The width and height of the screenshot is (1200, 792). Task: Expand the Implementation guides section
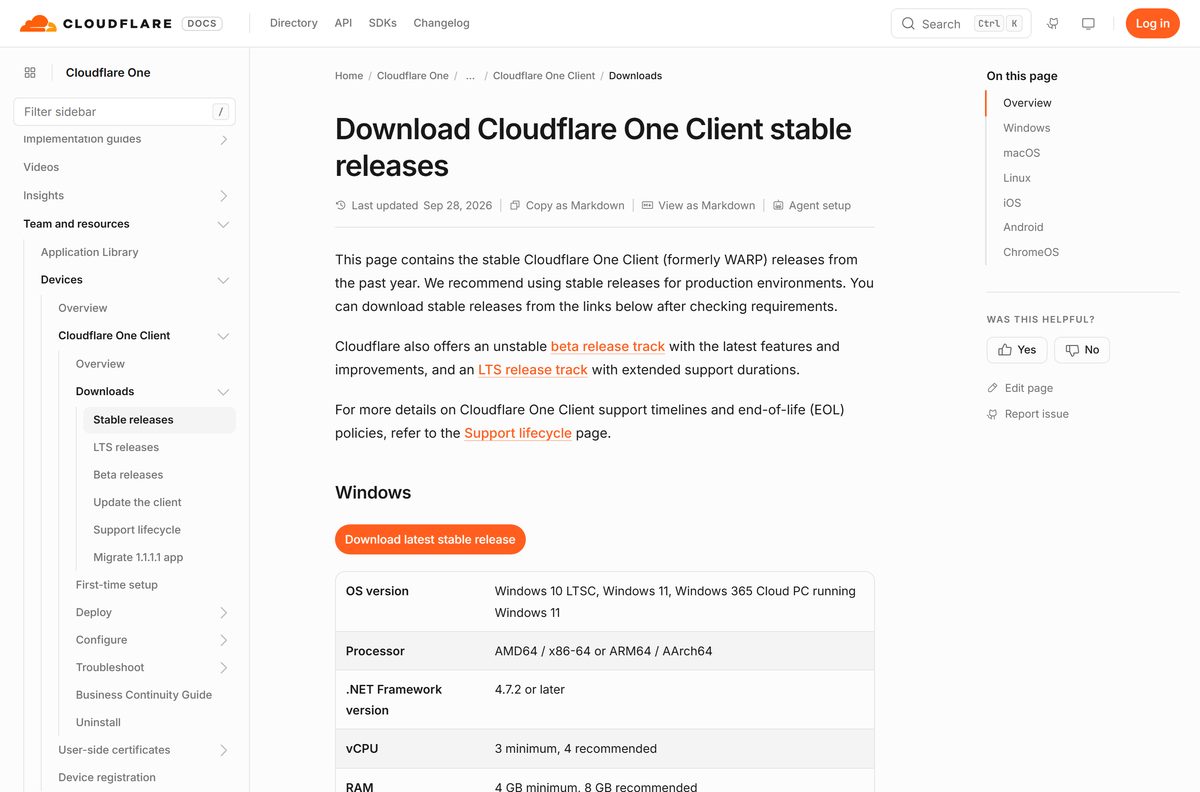[224, 140]
